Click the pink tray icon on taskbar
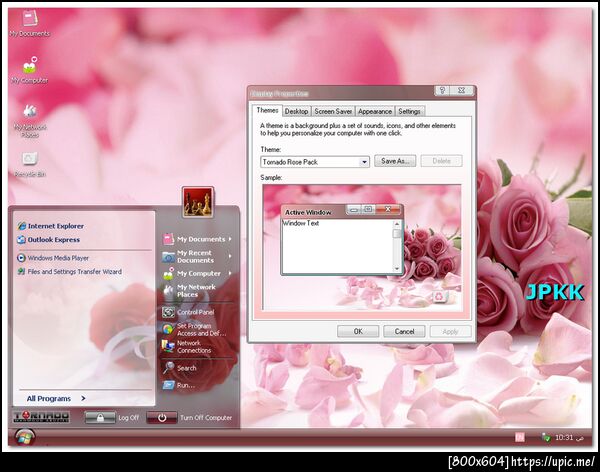This screenshot has width=600, height=472. pos(519,437)
